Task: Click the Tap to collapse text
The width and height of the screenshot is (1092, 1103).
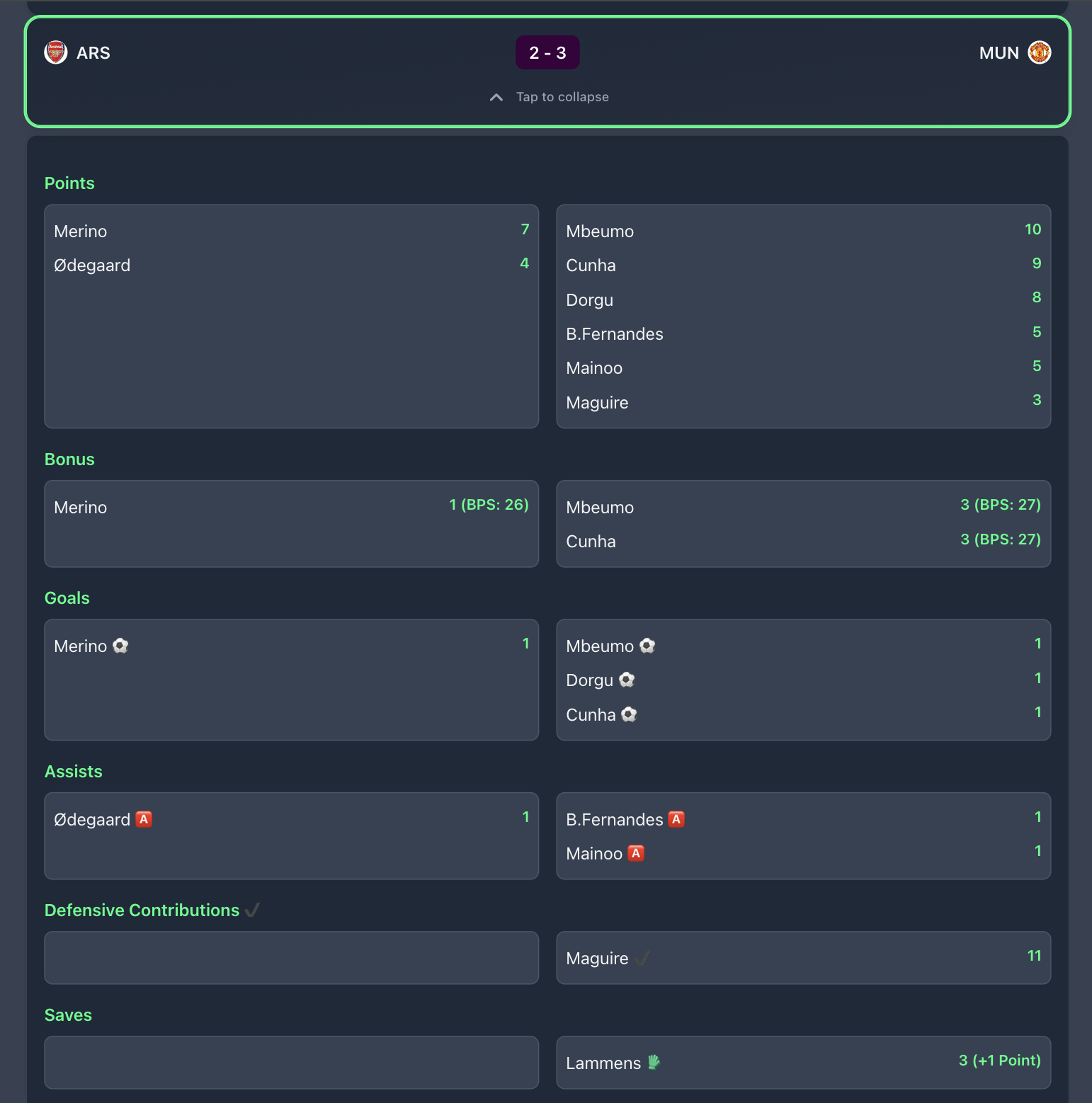Action: (x=562, y=97)
